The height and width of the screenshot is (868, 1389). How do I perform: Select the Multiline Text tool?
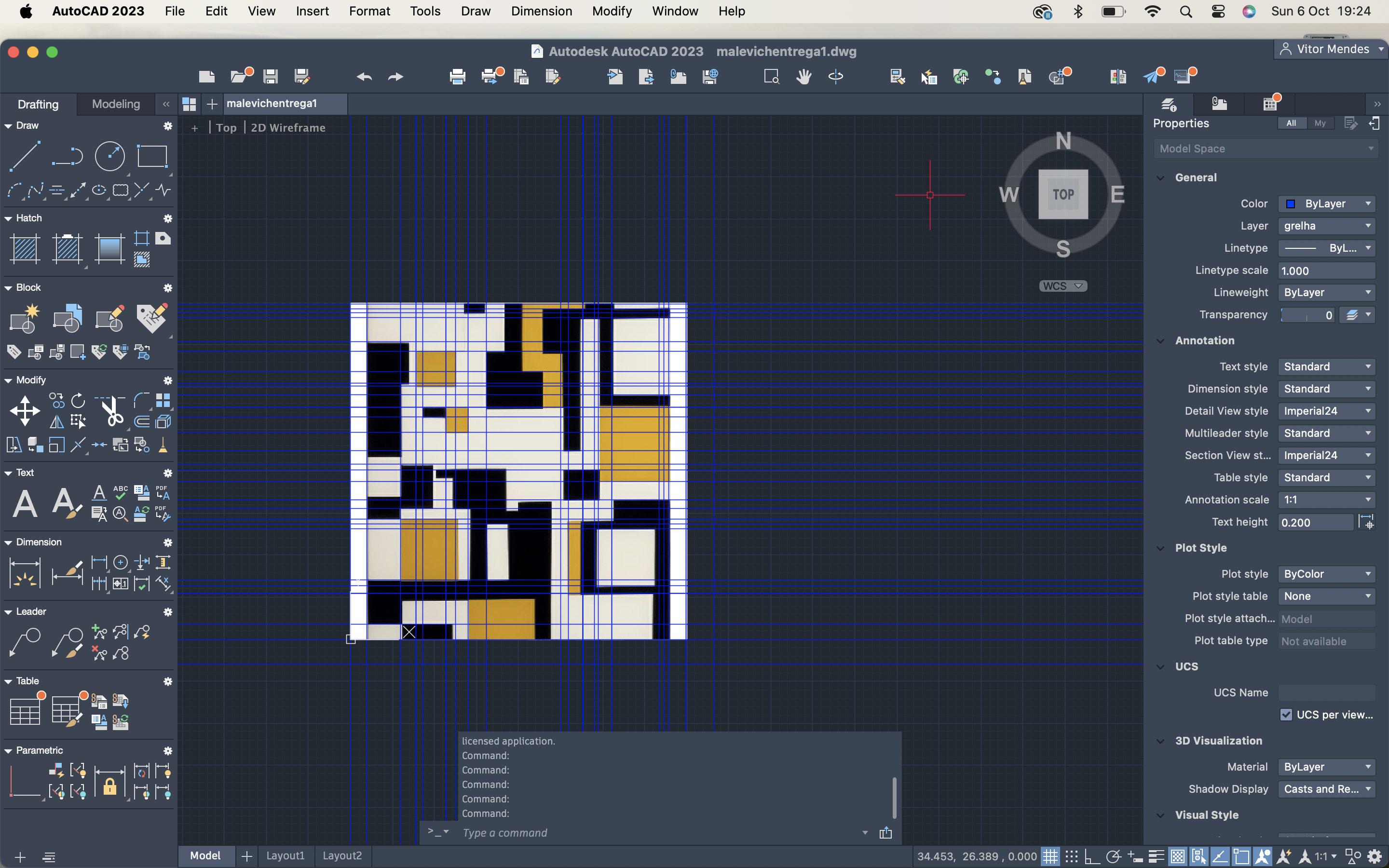(25, 504)
